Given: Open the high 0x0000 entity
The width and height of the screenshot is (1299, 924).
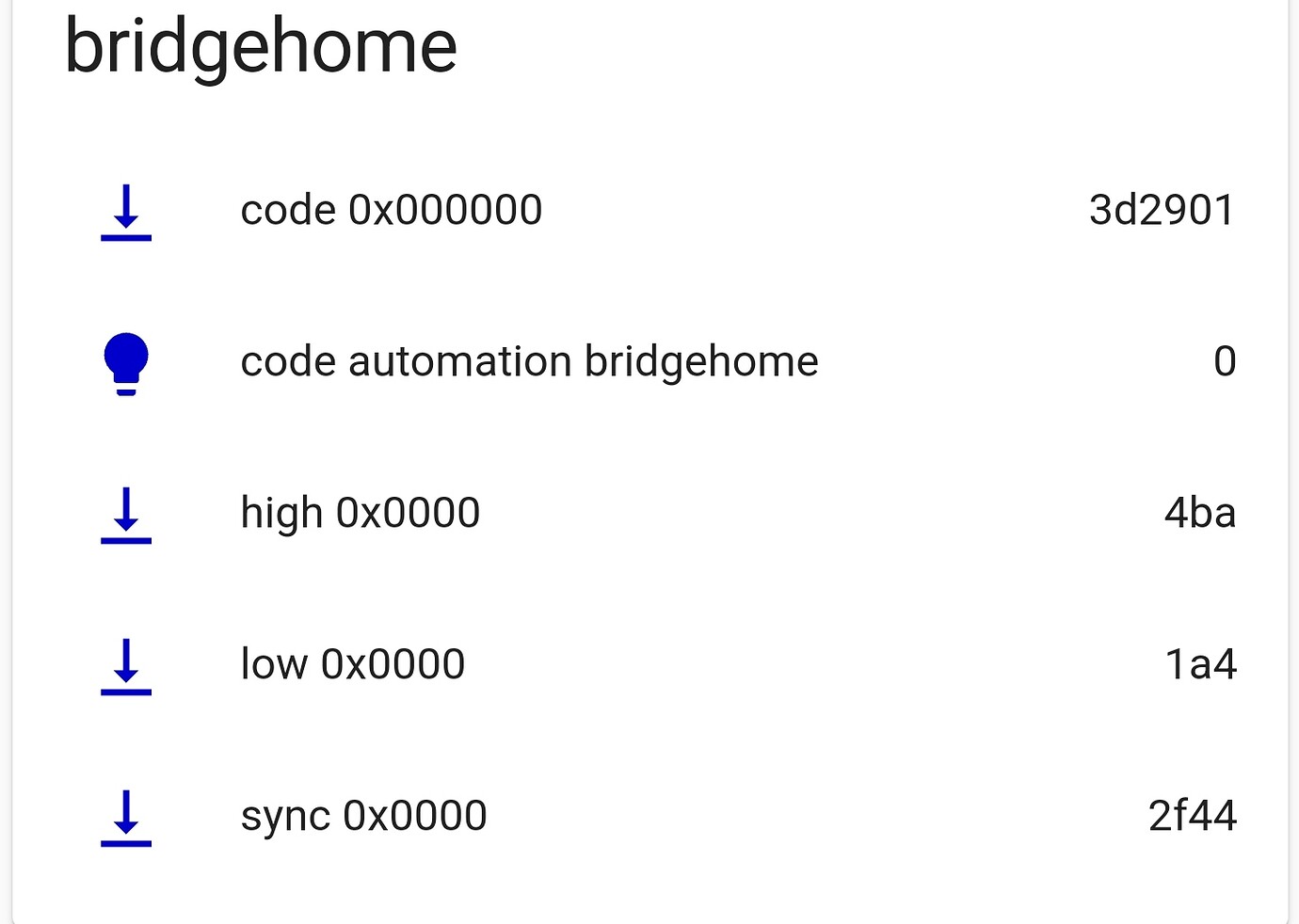Looking at the screenshot, I should [x=361, y=513].
